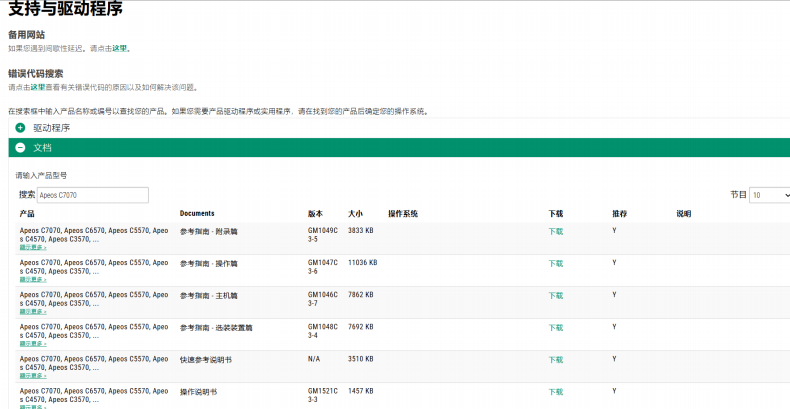Select document name 参考指南 - 主机篇

click(209, 296)
